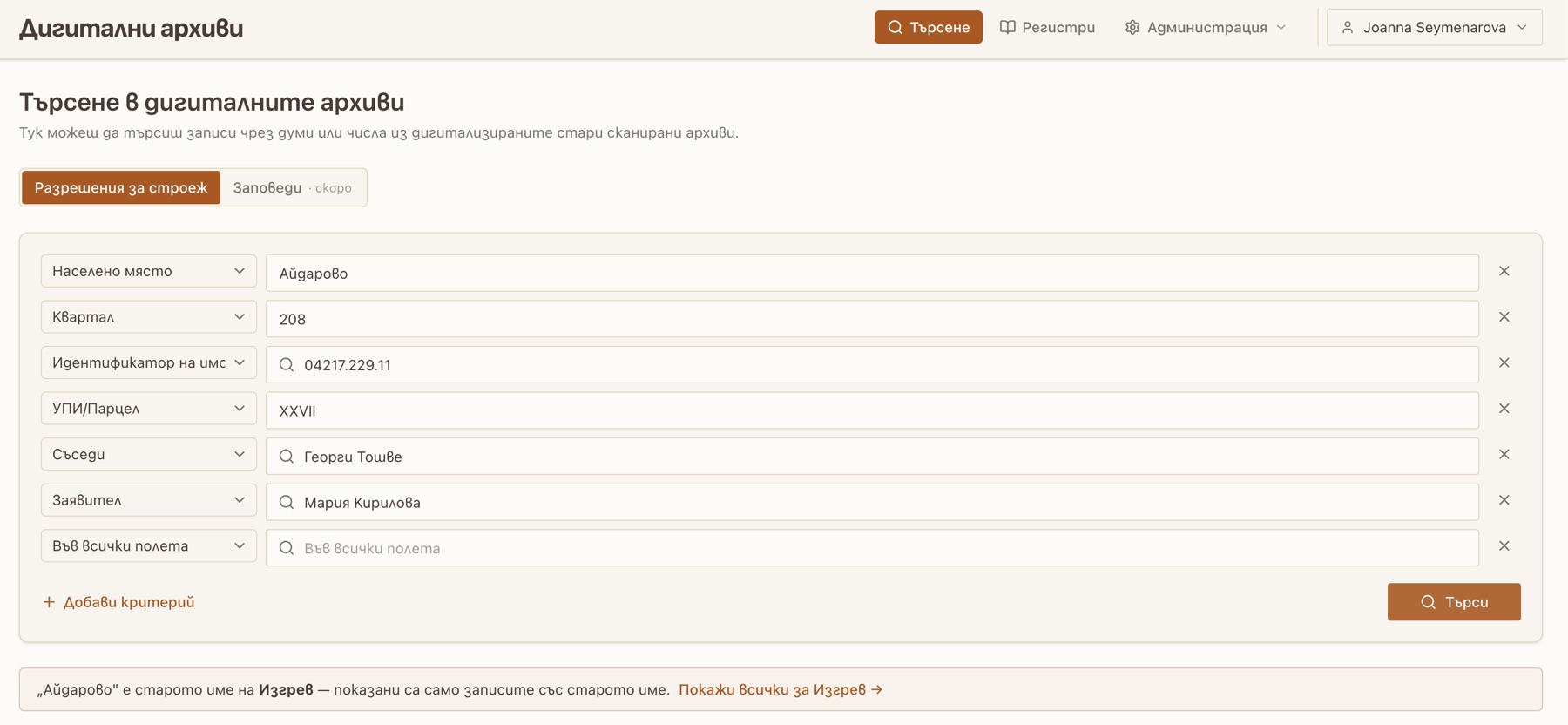
Task: Expand the Съседи criterion dropdown
Action: [x=149, y=454]
